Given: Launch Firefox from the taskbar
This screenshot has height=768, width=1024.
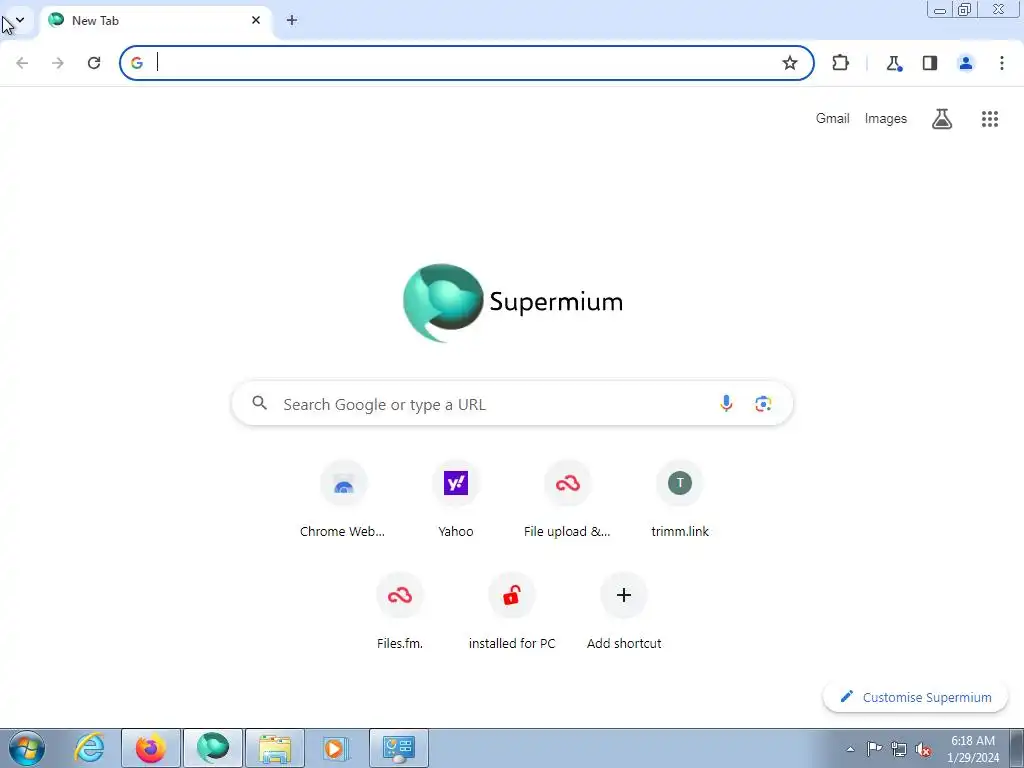Looking at the screenshot, I should 151,748.
